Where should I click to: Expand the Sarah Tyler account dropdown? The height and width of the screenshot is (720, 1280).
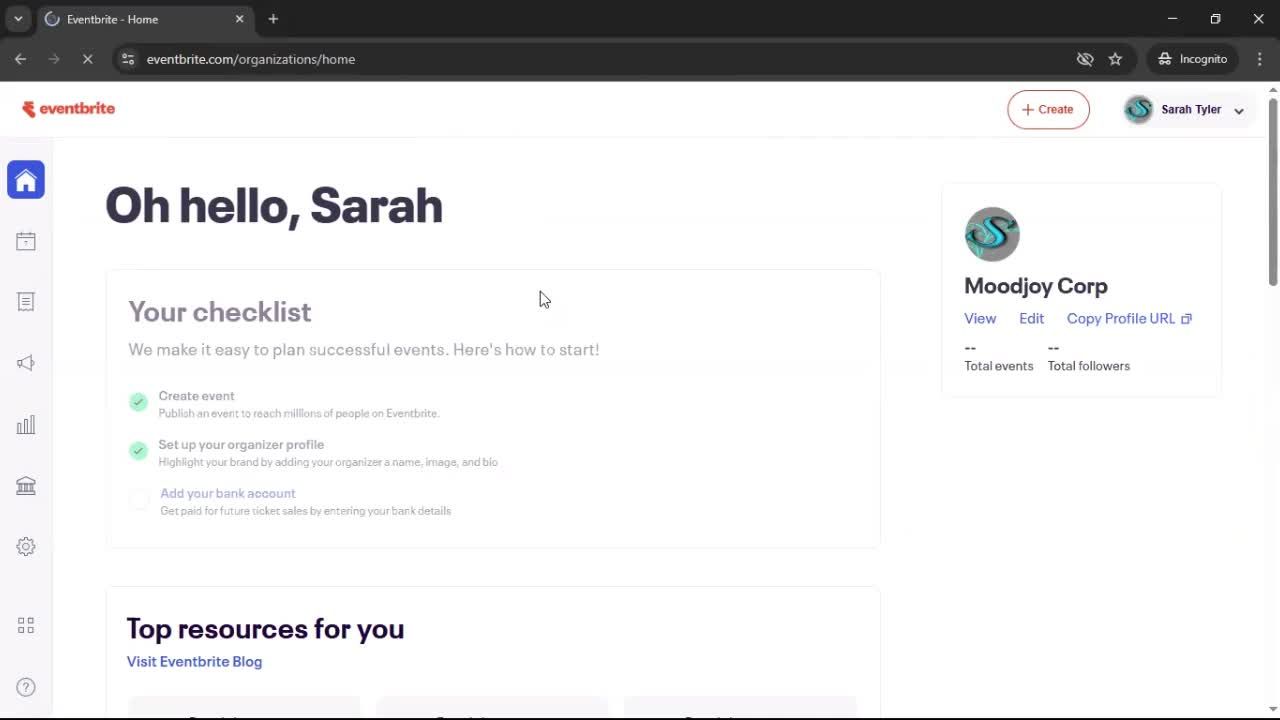(x=1239, y=111)
